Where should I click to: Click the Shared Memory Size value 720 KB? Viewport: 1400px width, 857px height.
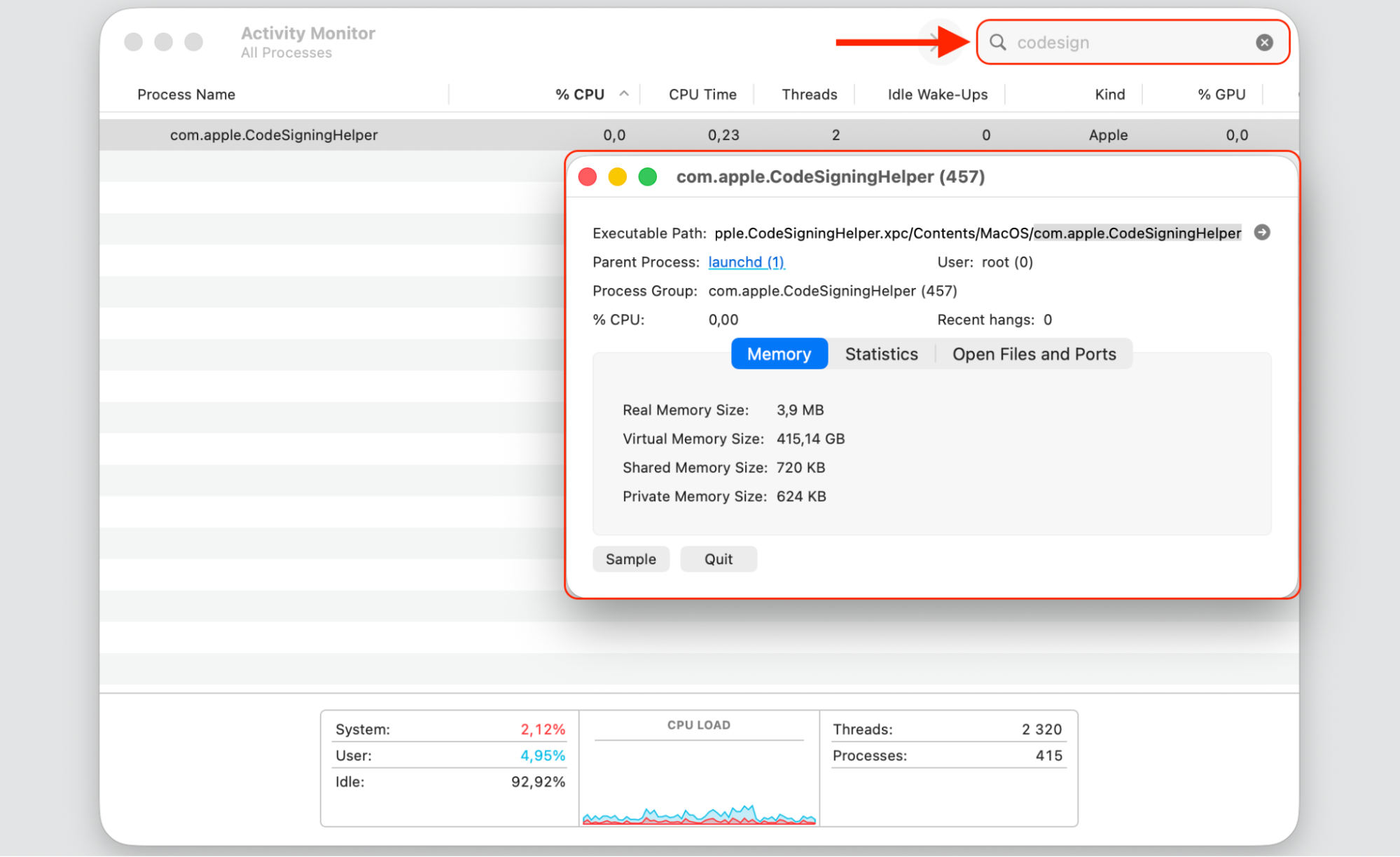pos(801,467)
